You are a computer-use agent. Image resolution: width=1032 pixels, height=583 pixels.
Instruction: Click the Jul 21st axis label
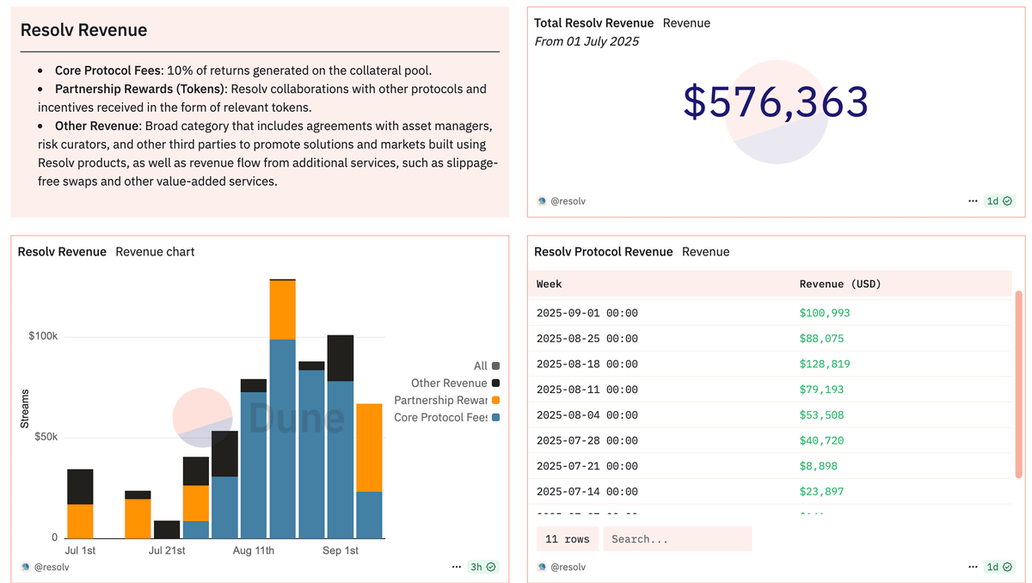click(167, 550)
